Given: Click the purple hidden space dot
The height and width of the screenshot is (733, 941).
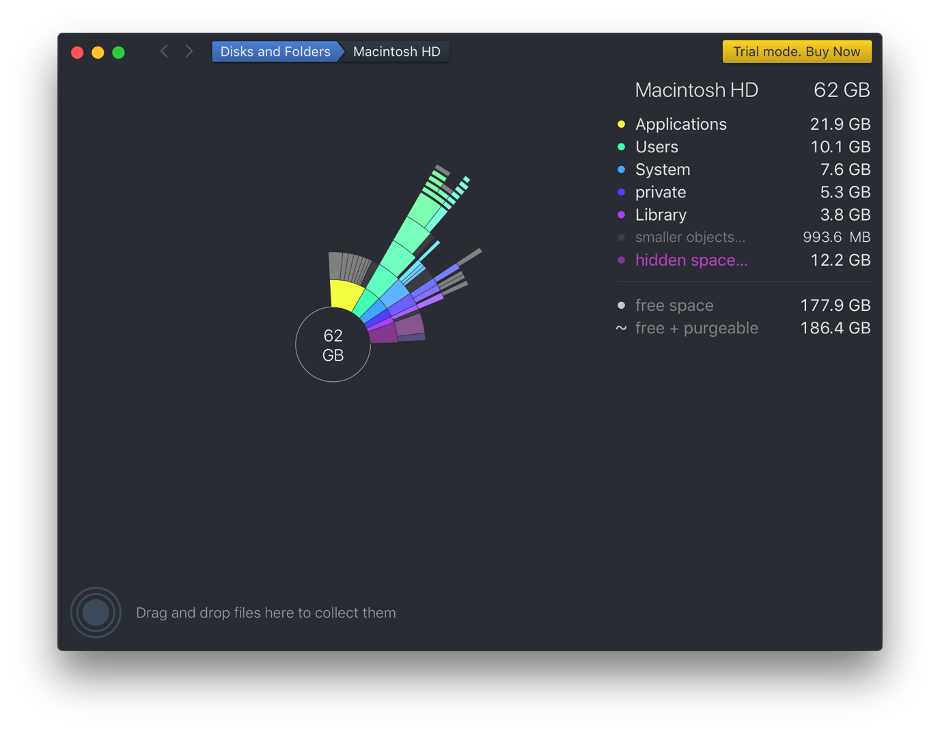Looking at the screenshot, I should [621, 260].
